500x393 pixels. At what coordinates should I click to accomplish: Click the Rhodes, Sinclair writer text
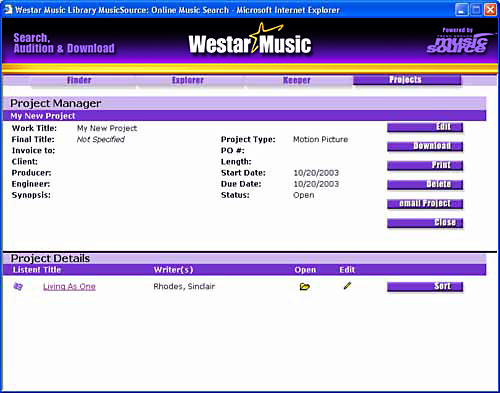coord(184,286)
